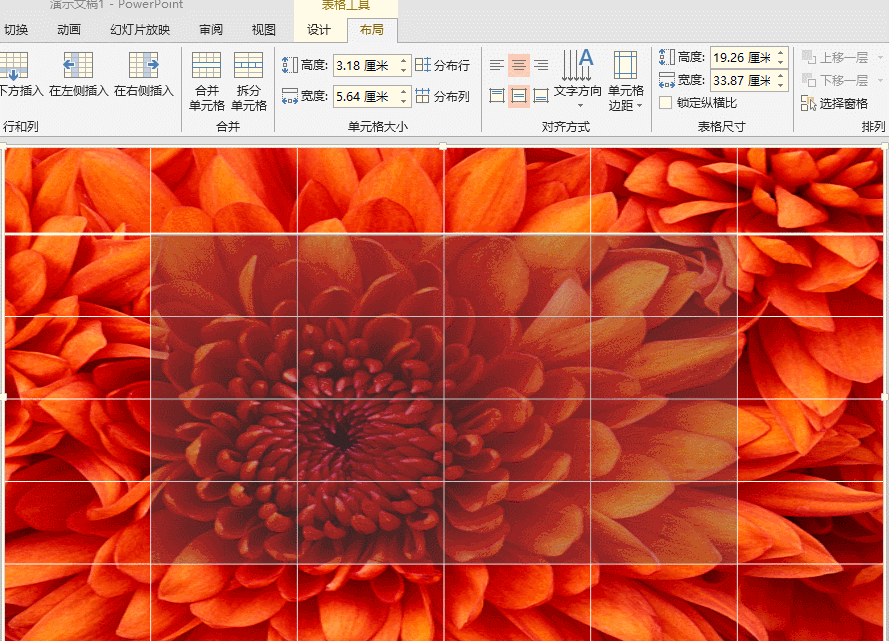
Task: Open Slide Show (幻灯片放映) tab
Action: coord(140,29)
